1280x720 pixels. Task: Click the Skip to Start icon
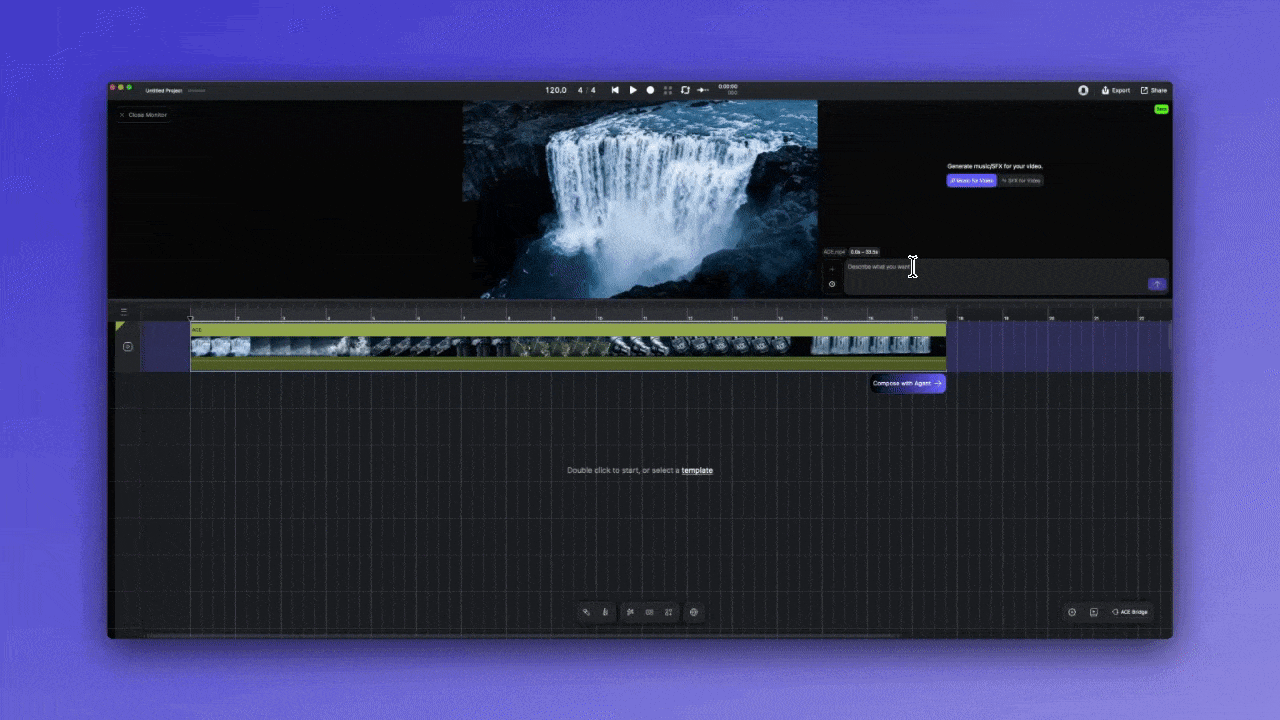click(615, 90)
